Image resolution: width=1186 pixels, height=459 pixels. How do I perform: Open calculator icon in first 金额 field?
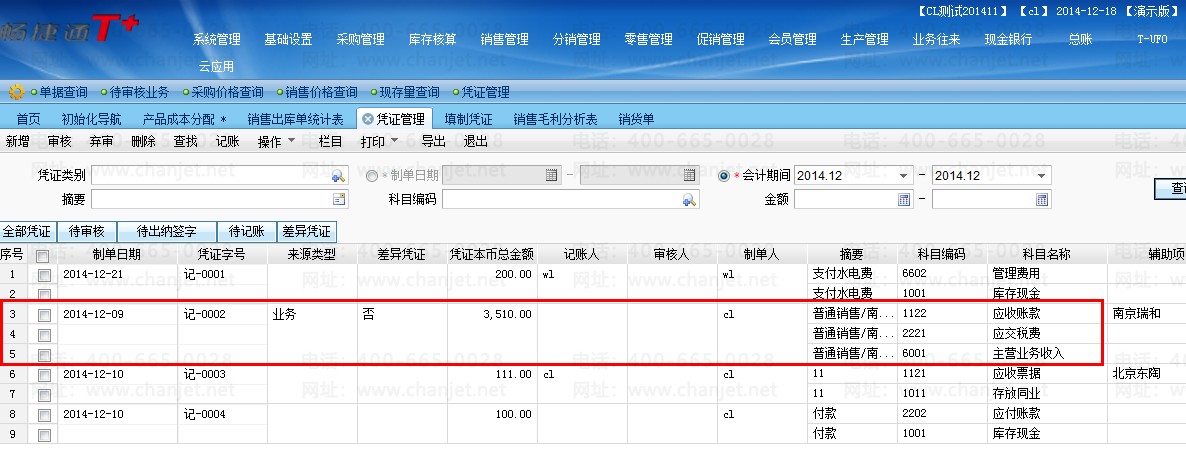(904, 199)
